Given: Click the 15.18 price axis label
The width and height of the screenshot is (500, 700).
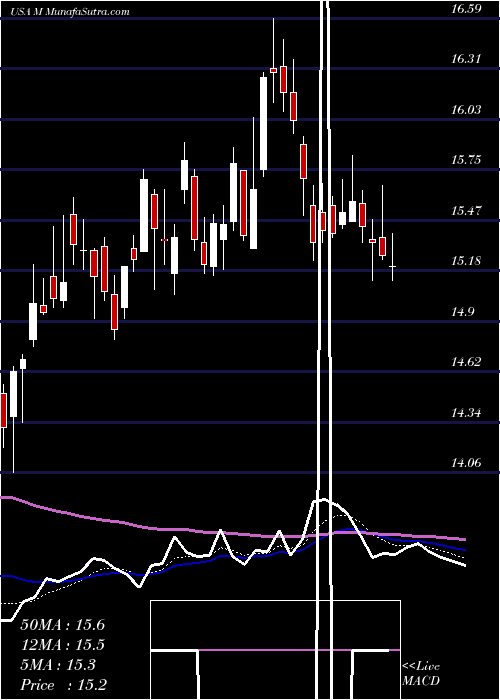Looking at the screenshot, I should [466, 261].
